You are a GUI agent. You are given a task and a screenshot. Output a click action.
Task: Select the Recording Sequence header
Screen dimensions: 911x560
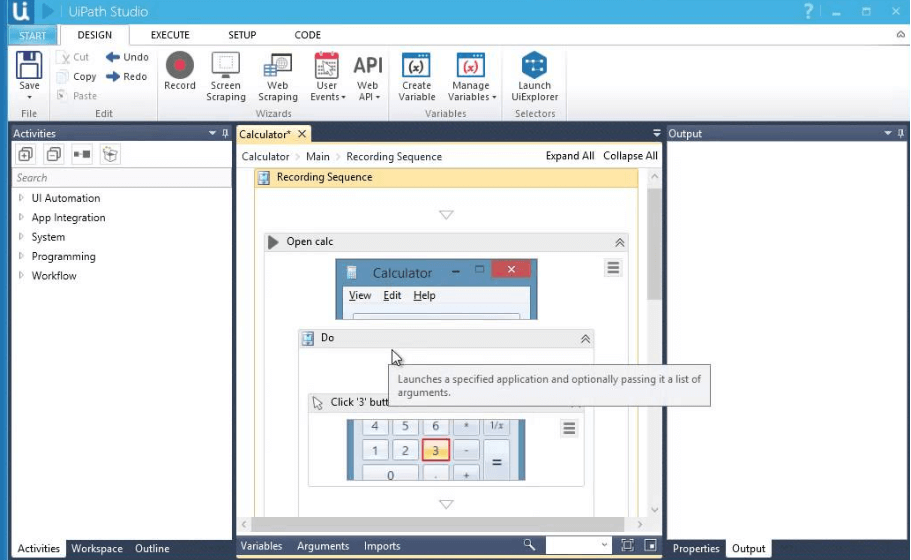[x=446, y=177]
